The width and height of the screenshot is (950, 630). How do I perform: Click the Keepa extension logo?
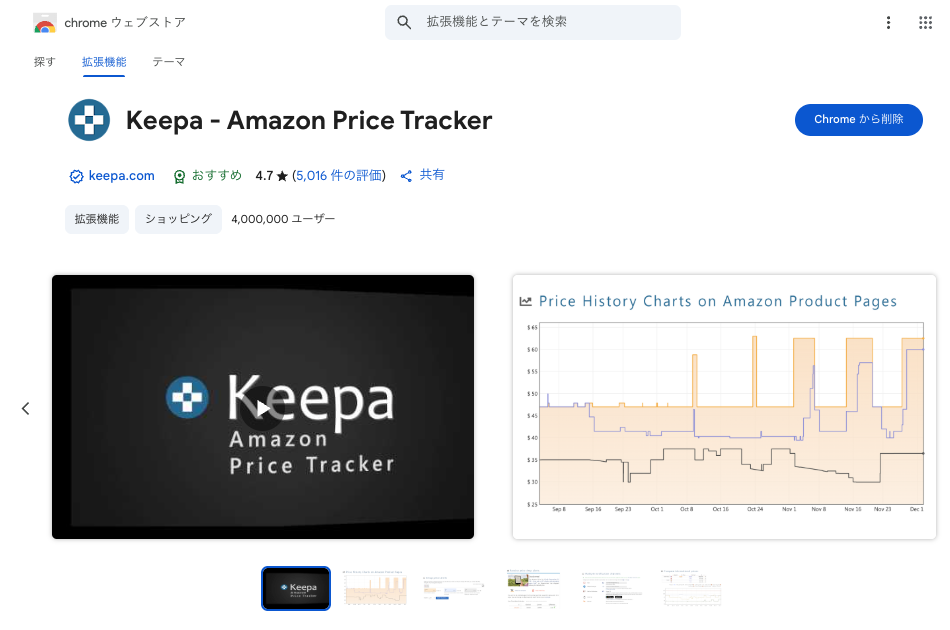(89, 121)
